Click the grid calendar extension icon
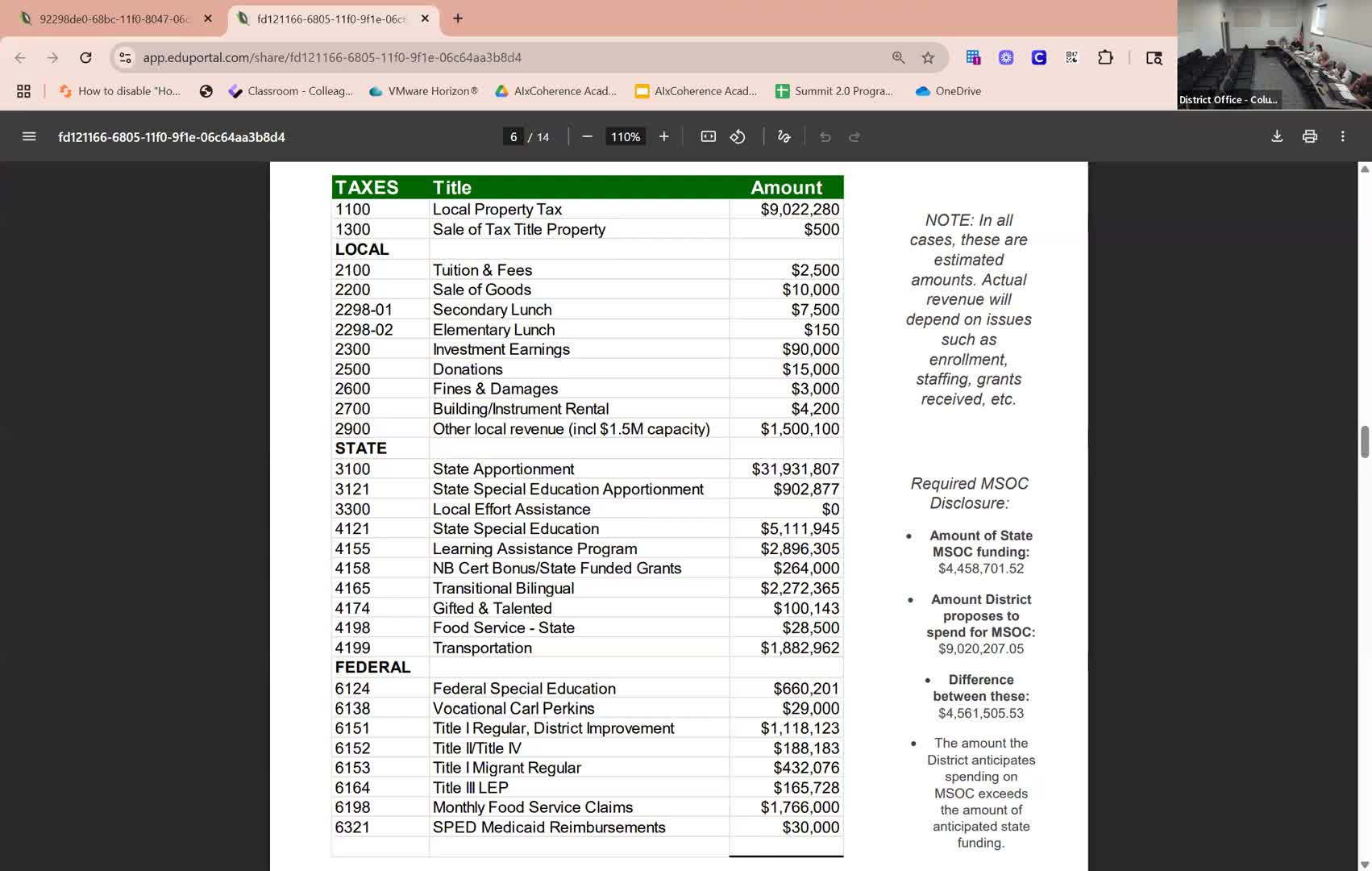 tap(973, 57)
